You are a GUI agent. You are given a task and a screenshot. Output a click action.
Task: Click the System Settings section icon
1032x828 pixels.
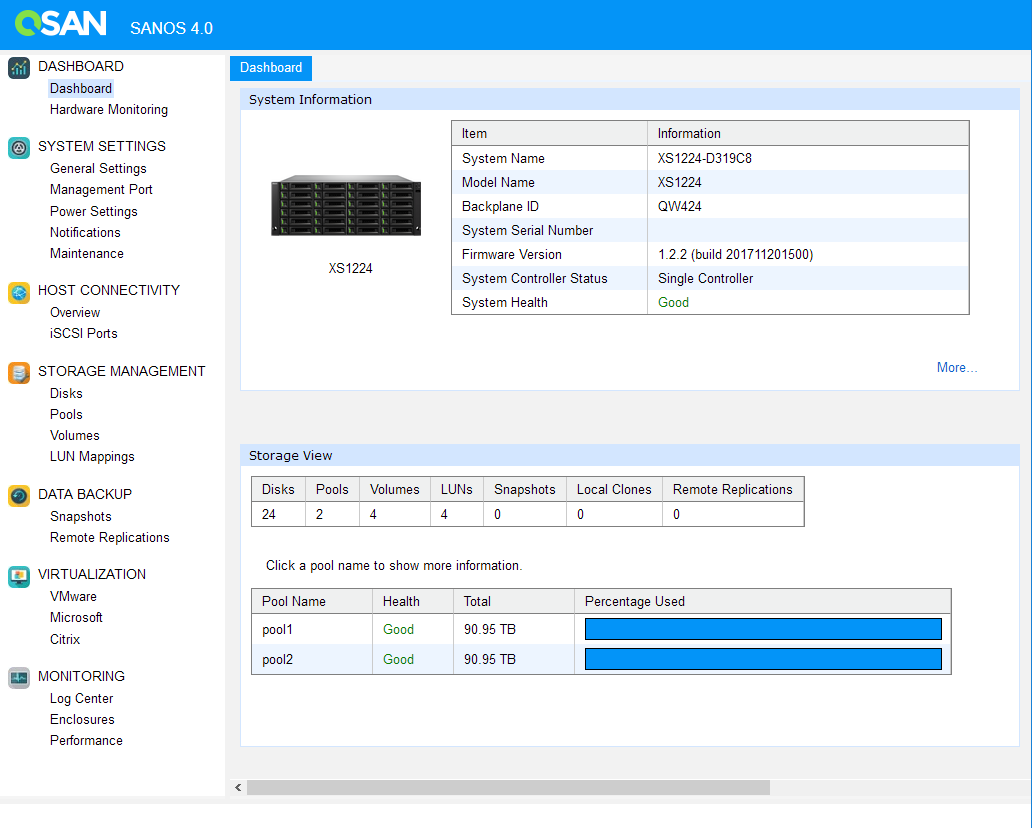click(x=19, y=147)
